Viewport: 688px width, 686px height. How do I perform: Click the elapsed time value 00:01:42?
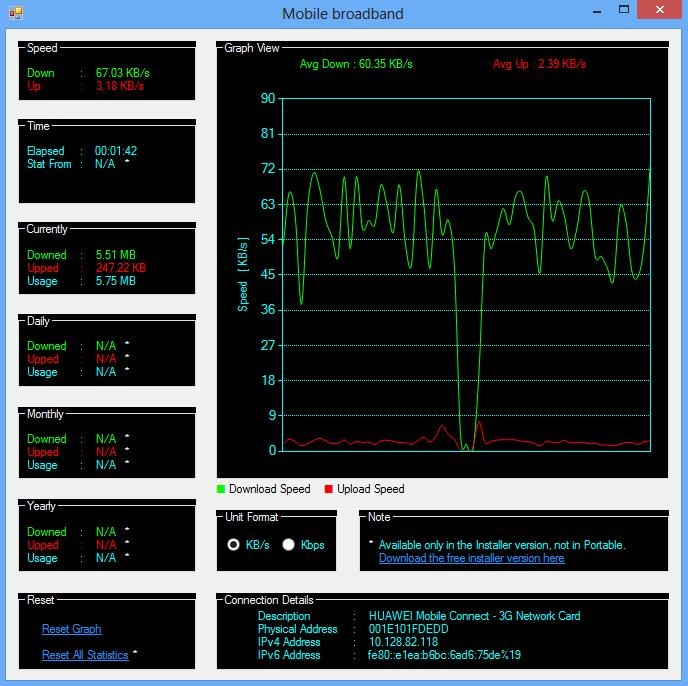click(116, 151)
